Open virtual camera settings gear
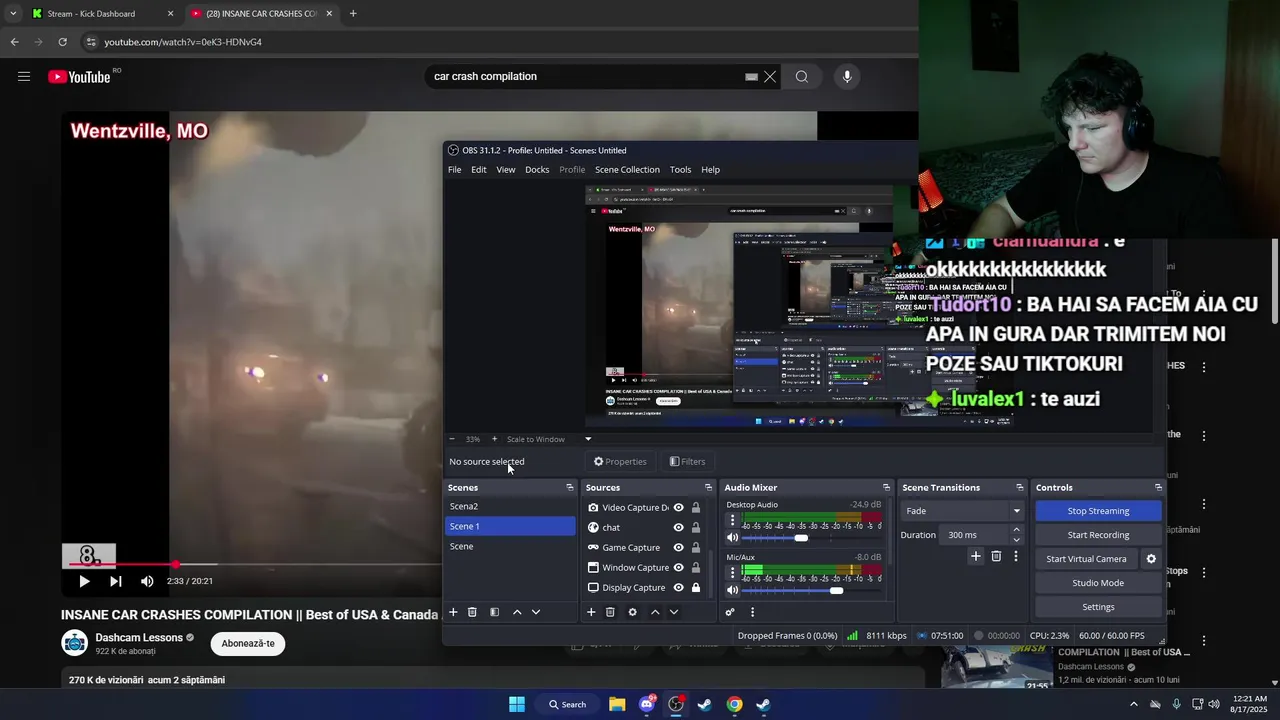Screen dimensions: 1280x720 coord(1151,559)
